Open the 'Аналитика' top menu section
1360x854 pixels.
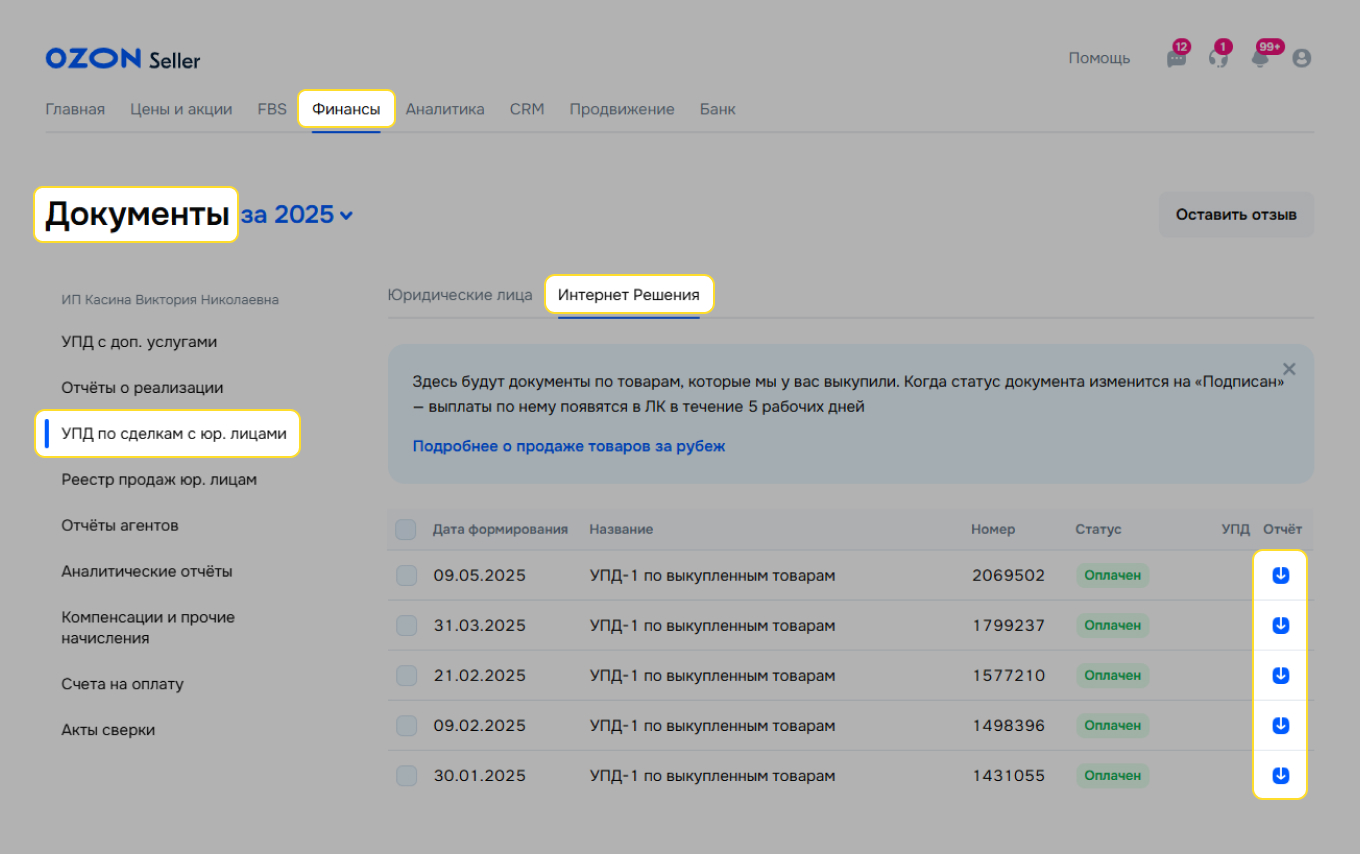(x=445, y=109)
